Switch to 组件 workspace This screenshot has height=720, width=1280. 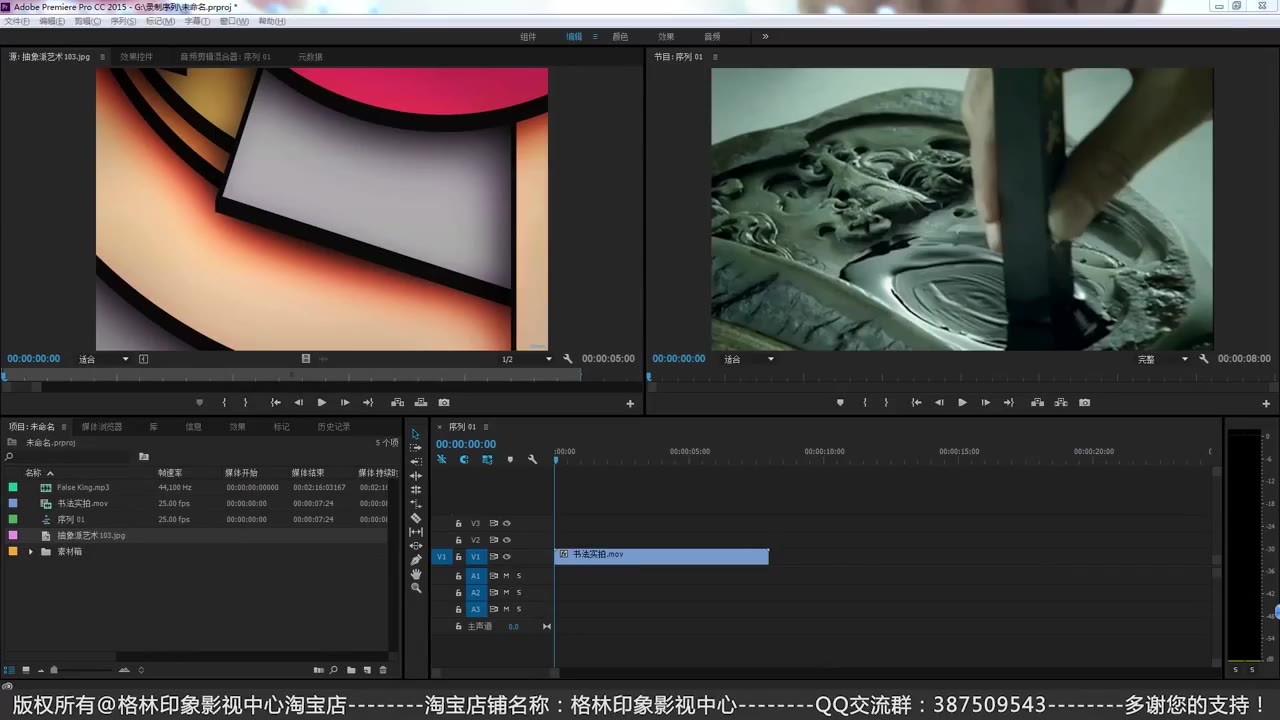[x=528, y=37]
